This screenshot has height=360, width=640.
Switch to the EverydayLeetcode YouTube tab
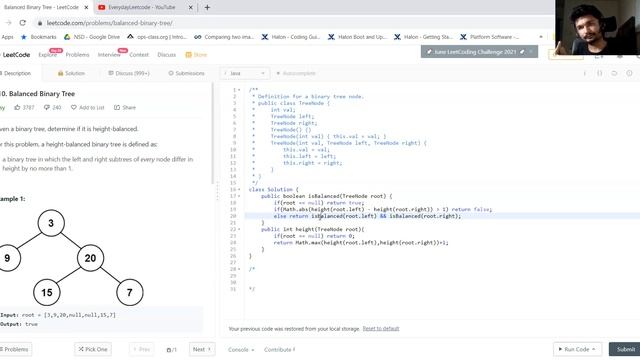[142, 7]
